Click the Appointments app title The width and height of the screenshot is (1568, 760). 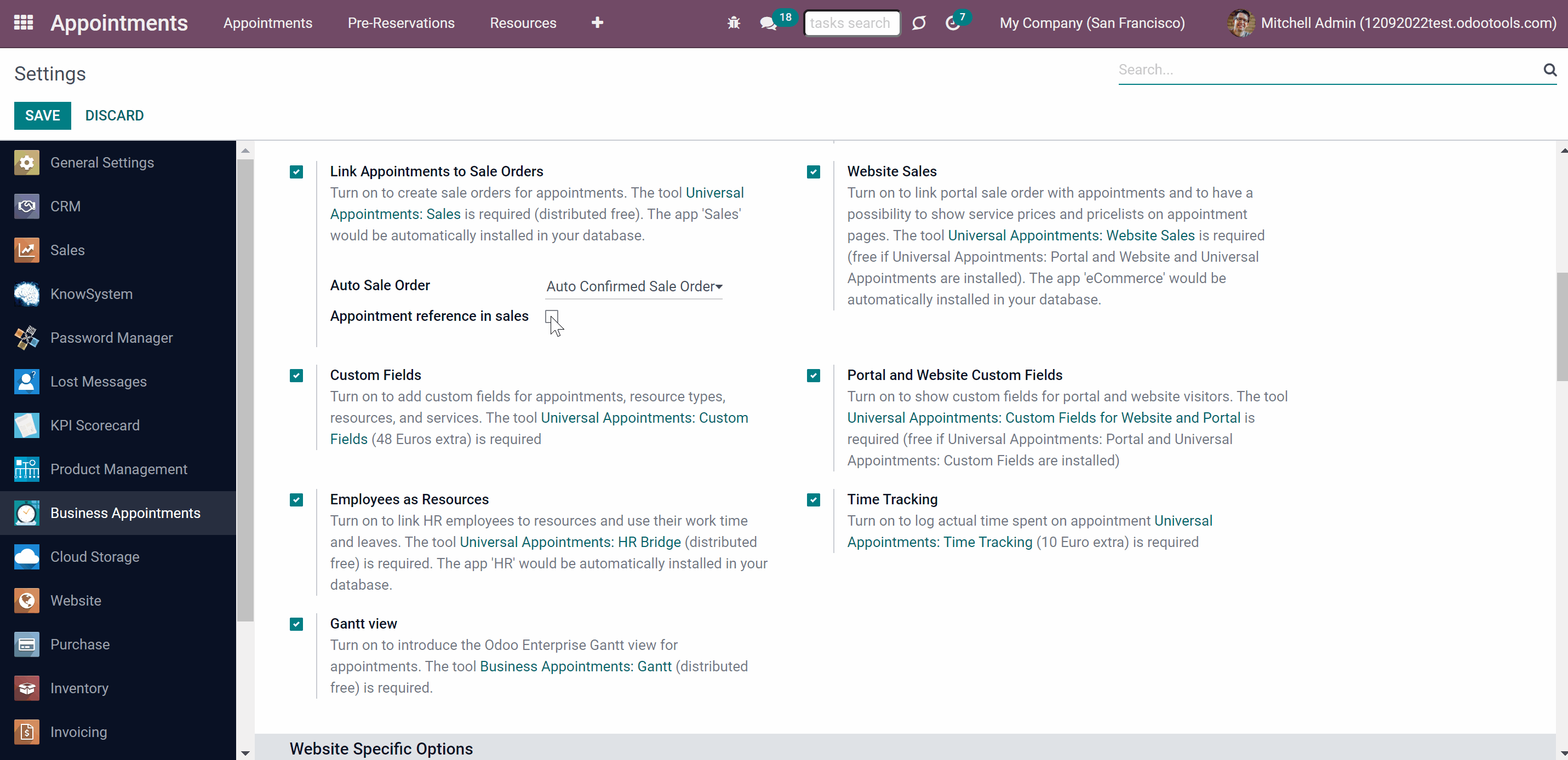point(119,23)
